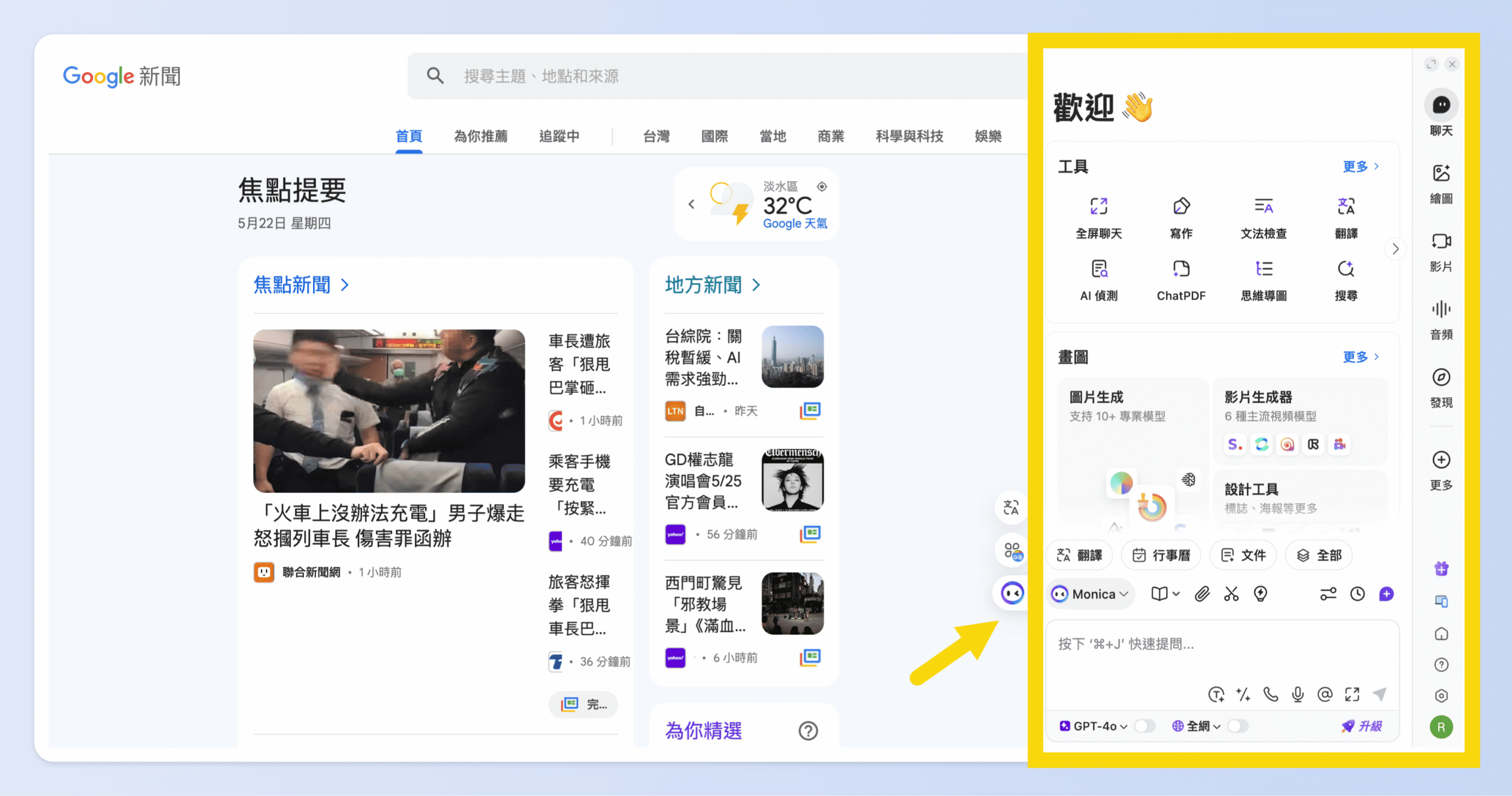Click the 升級 upgrade link

coord(1361,726)
